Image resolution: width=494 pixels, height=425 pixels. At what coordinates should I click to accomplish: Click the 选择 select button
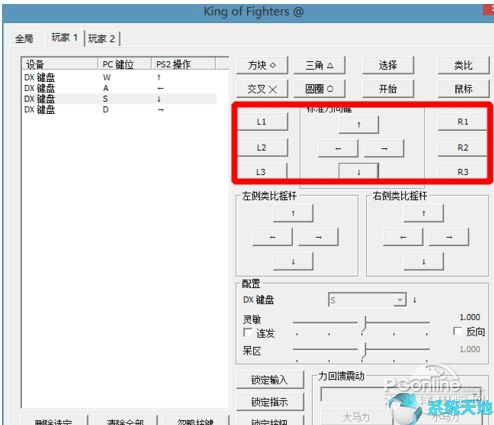pos(388,65)
